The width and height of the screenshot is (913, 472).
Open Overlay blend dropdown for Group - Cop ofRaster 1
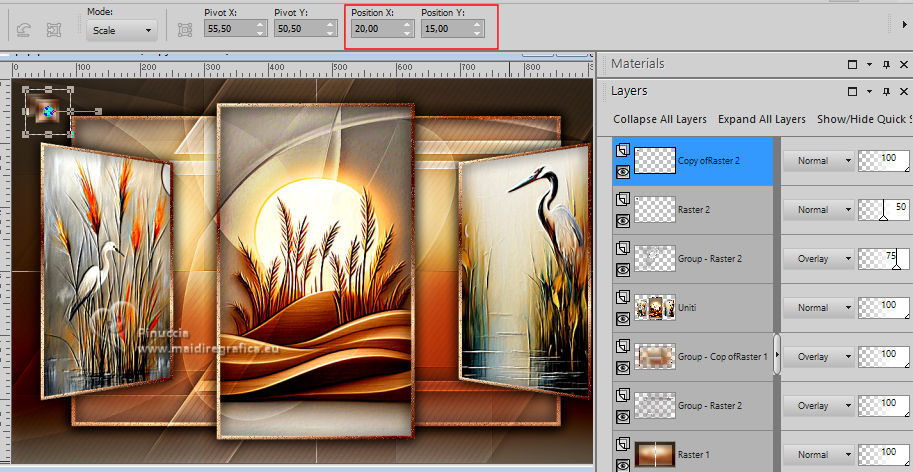(x=818, y=356)
